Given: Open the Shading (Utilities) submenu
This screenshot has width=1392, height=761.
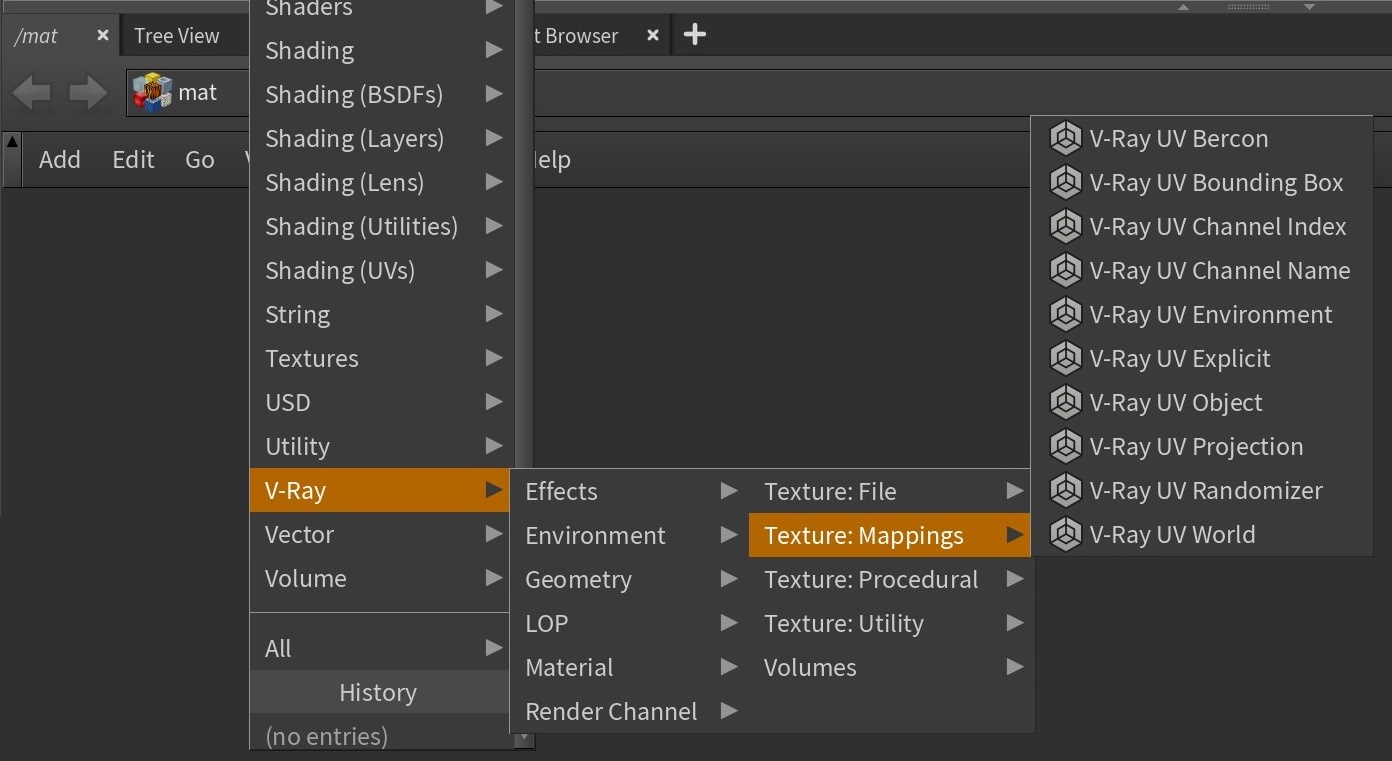Looking at the screenshot, I should (x=382, y=226).
